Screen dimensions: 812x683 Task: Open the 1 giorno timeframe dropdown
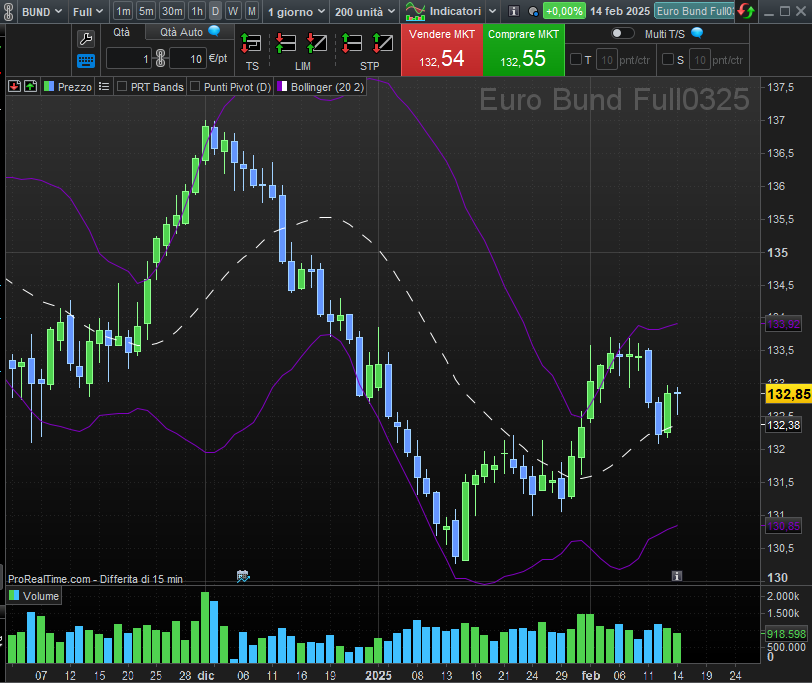click(296, 11)
